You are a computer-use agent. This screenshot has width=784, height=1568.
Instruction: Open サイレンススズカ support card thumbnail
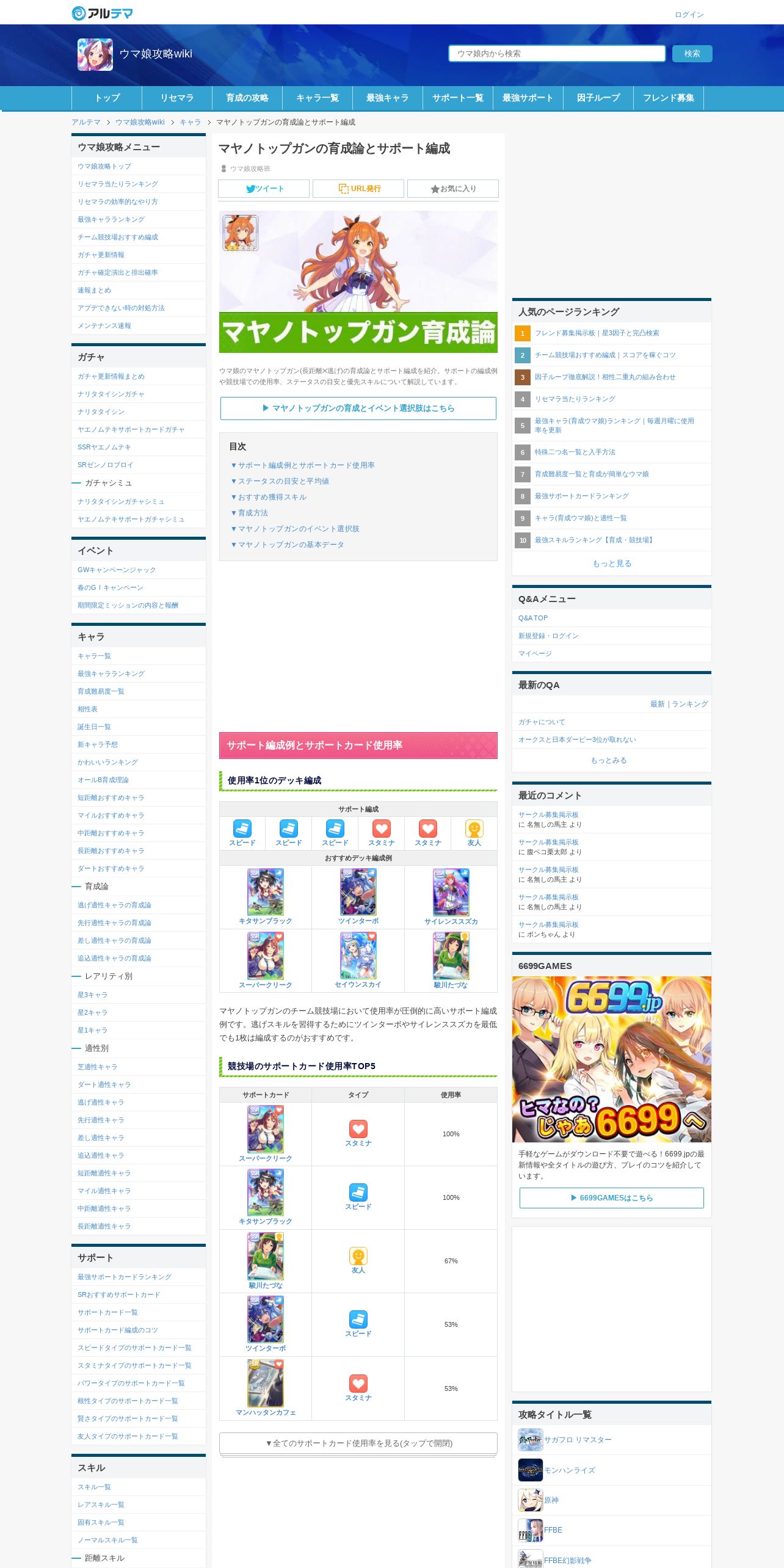tap(451, 892)
